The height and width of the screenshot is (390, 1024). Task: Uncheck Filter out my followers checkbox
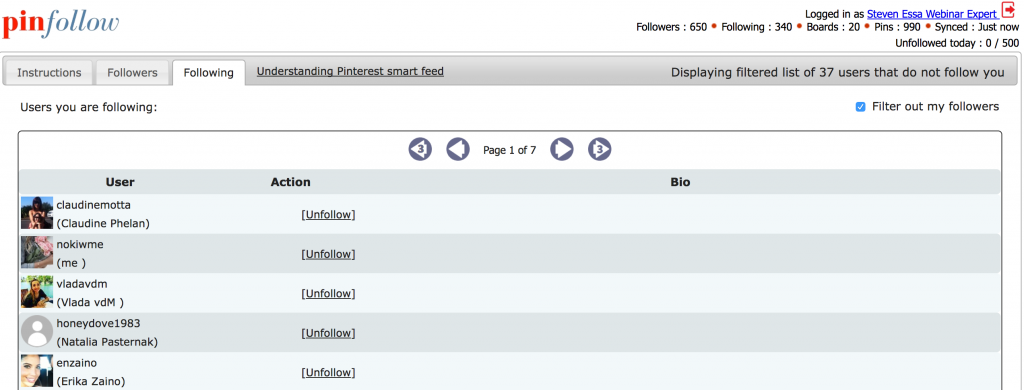tap(860, 106)
